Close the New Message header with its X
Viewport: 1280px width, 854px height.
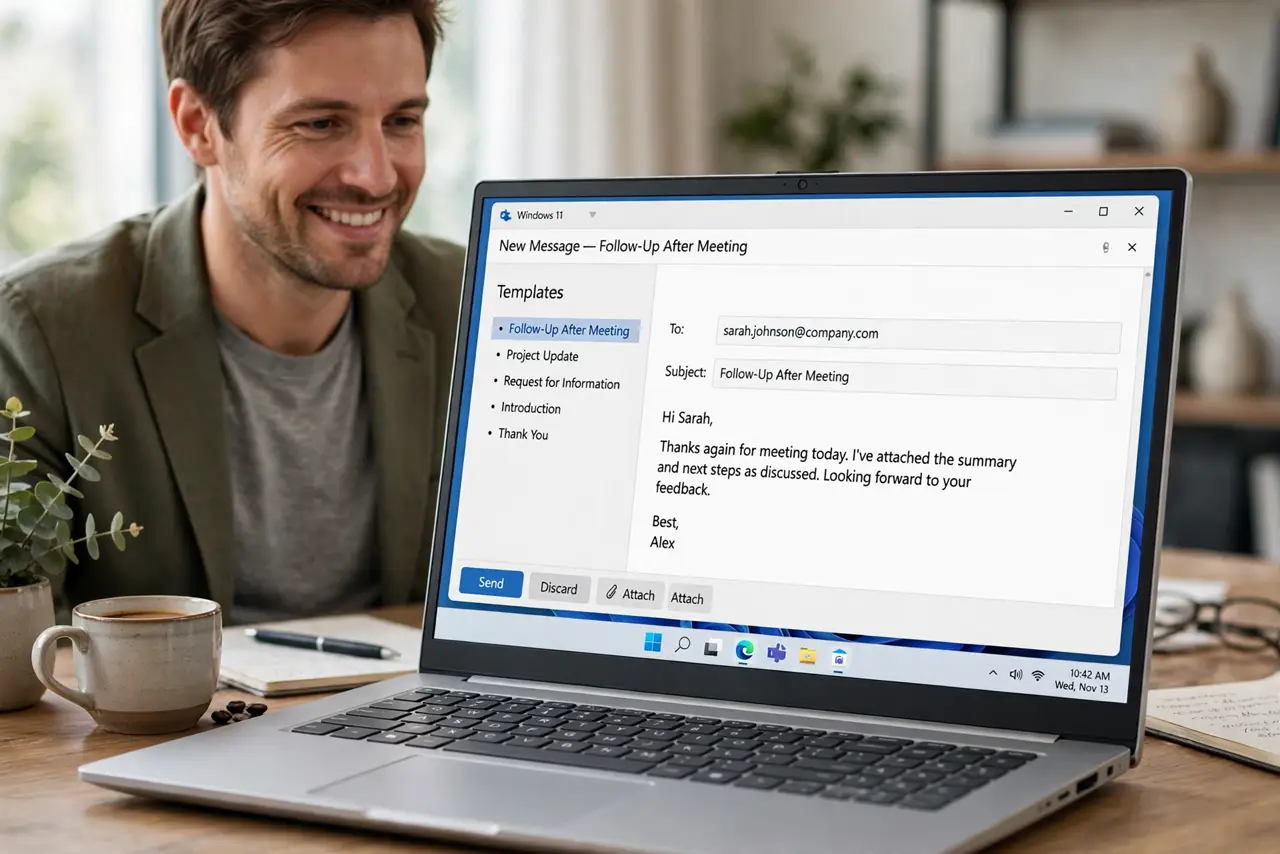click(x=1132, y=247)
